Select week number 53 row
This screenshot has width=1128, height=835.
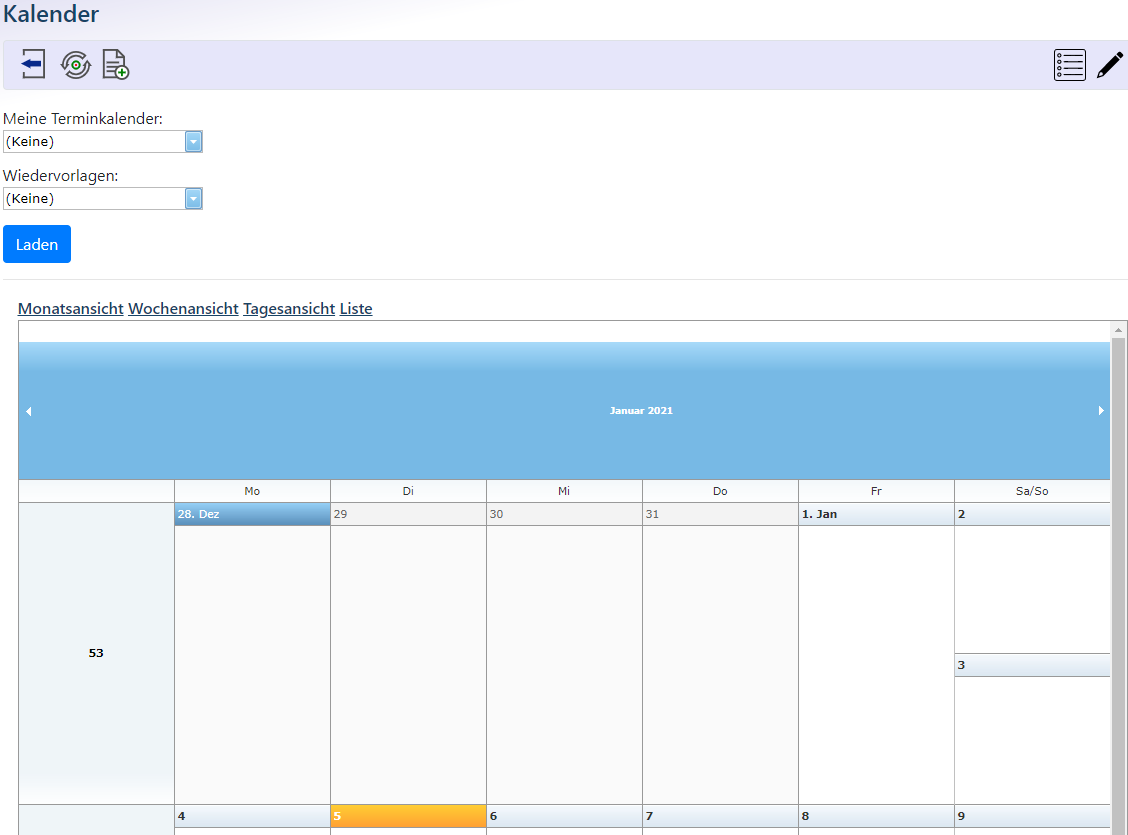[96, 653]
